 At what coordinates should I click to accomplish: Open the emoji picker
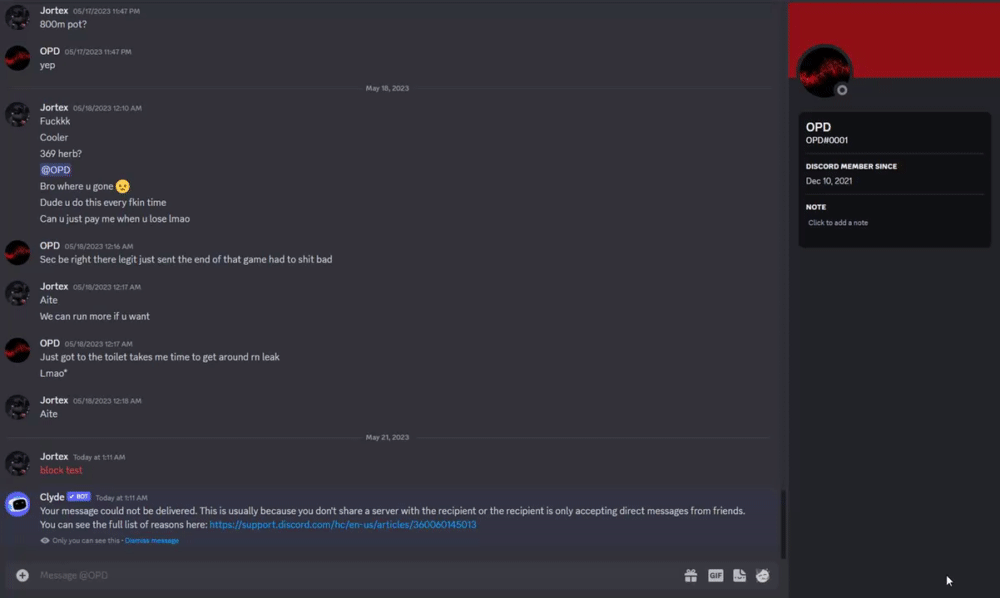tap(763, 576)
